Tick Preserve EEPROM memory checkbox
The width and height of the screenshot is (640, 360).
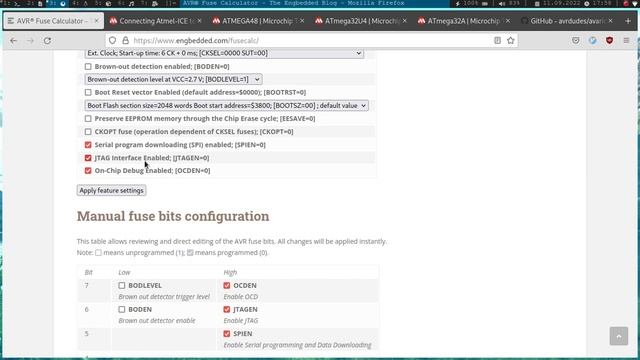coord(88,119)
